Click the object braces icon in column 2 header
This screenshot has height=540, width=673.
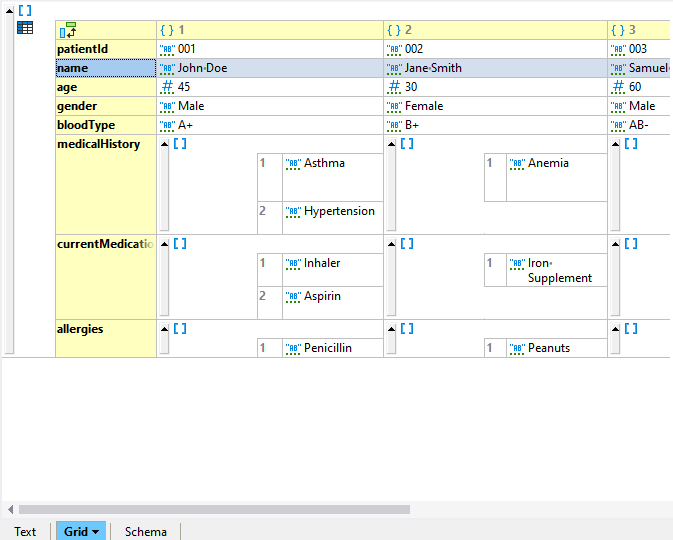[393, 31]
